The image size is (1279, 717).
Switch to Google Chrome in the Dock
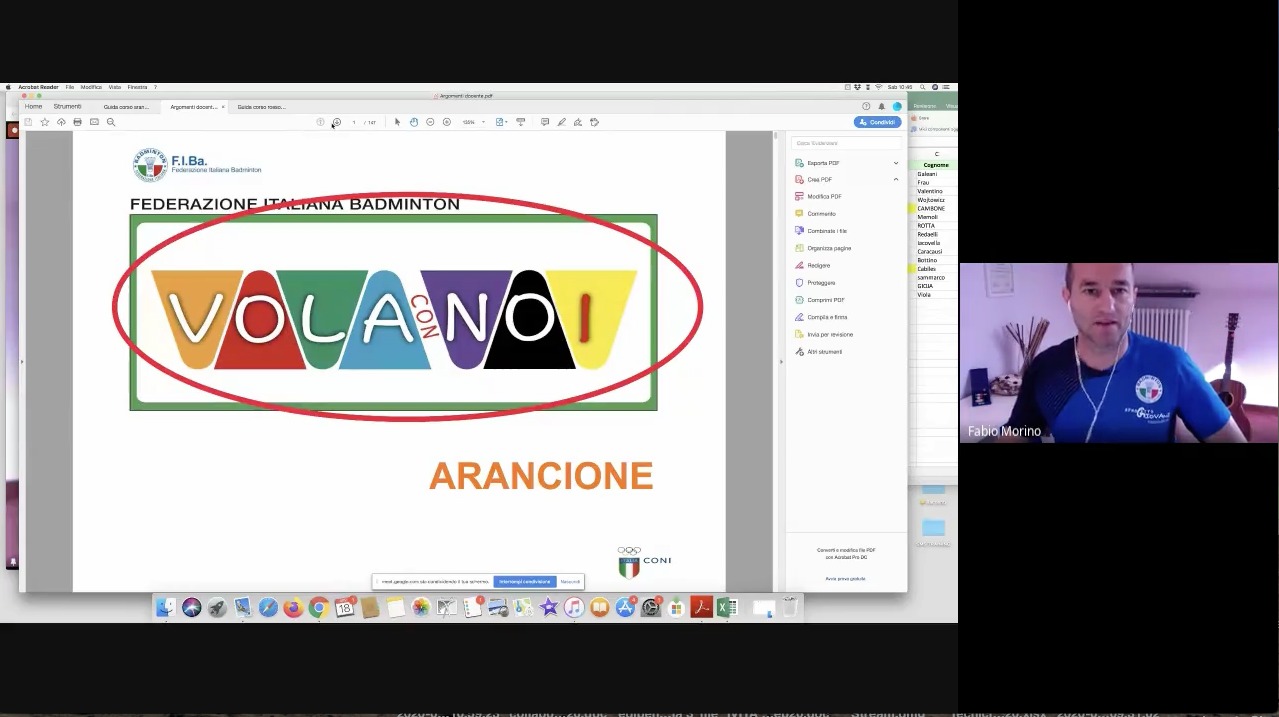(x=319, y=607)
